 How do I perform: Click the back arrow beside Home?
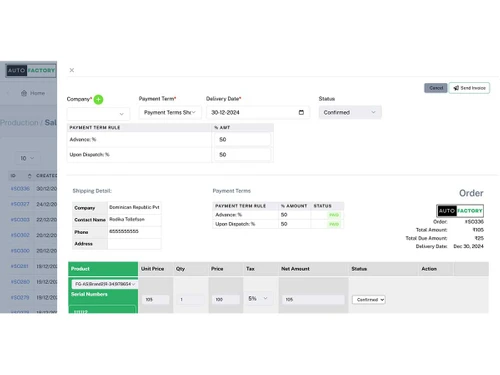pos(8,93)
